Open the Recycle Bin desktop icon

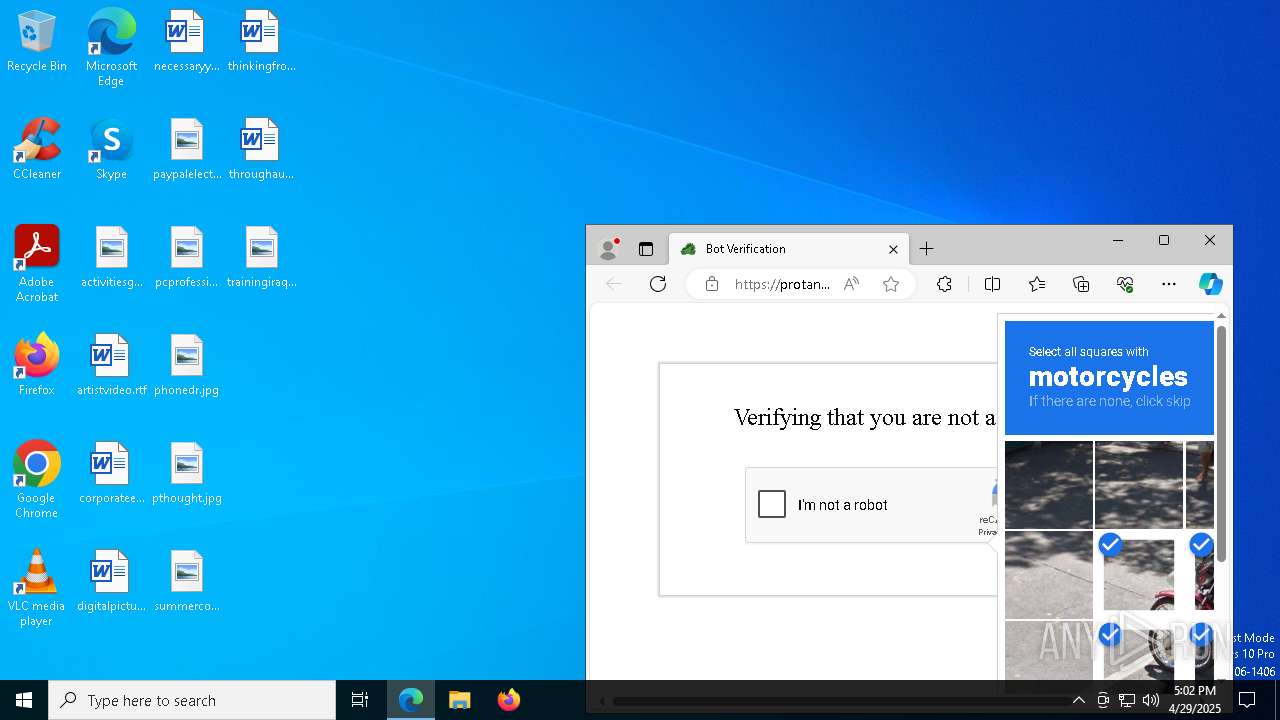pos(37,42)
